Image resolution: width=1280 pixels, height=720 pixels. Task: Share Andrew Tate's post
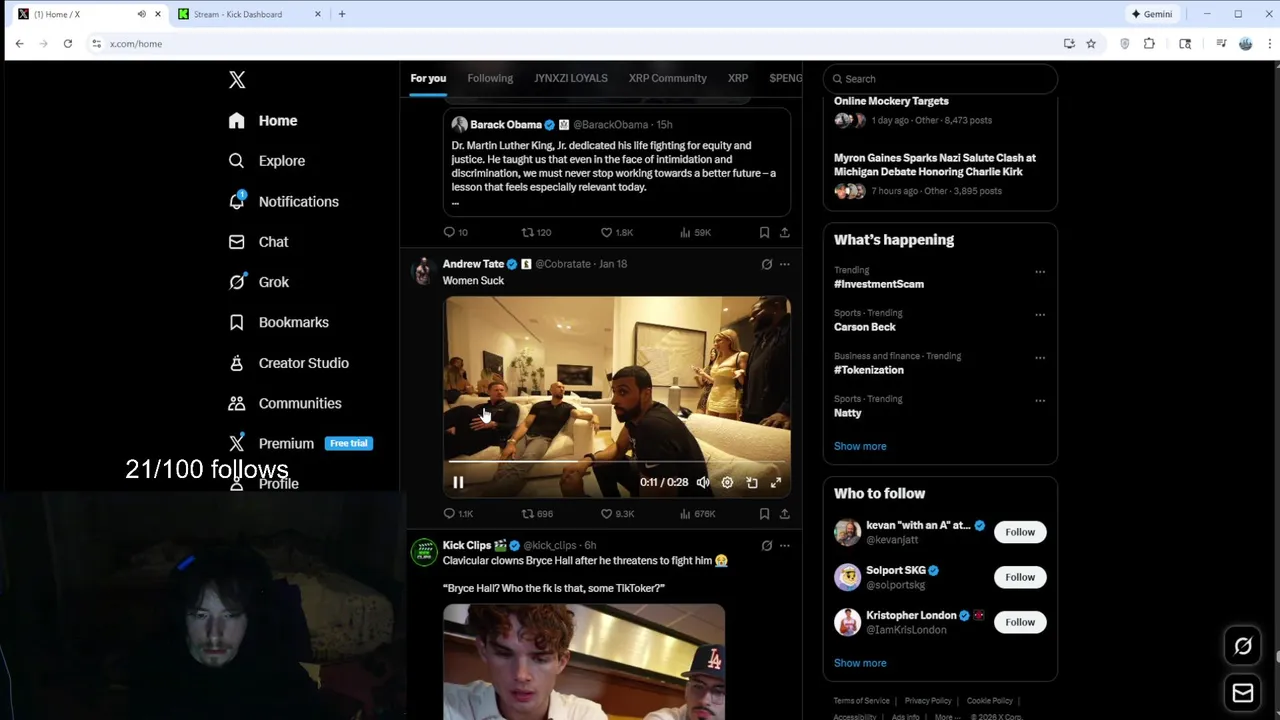pyautogui.click(x=785, y=513)
